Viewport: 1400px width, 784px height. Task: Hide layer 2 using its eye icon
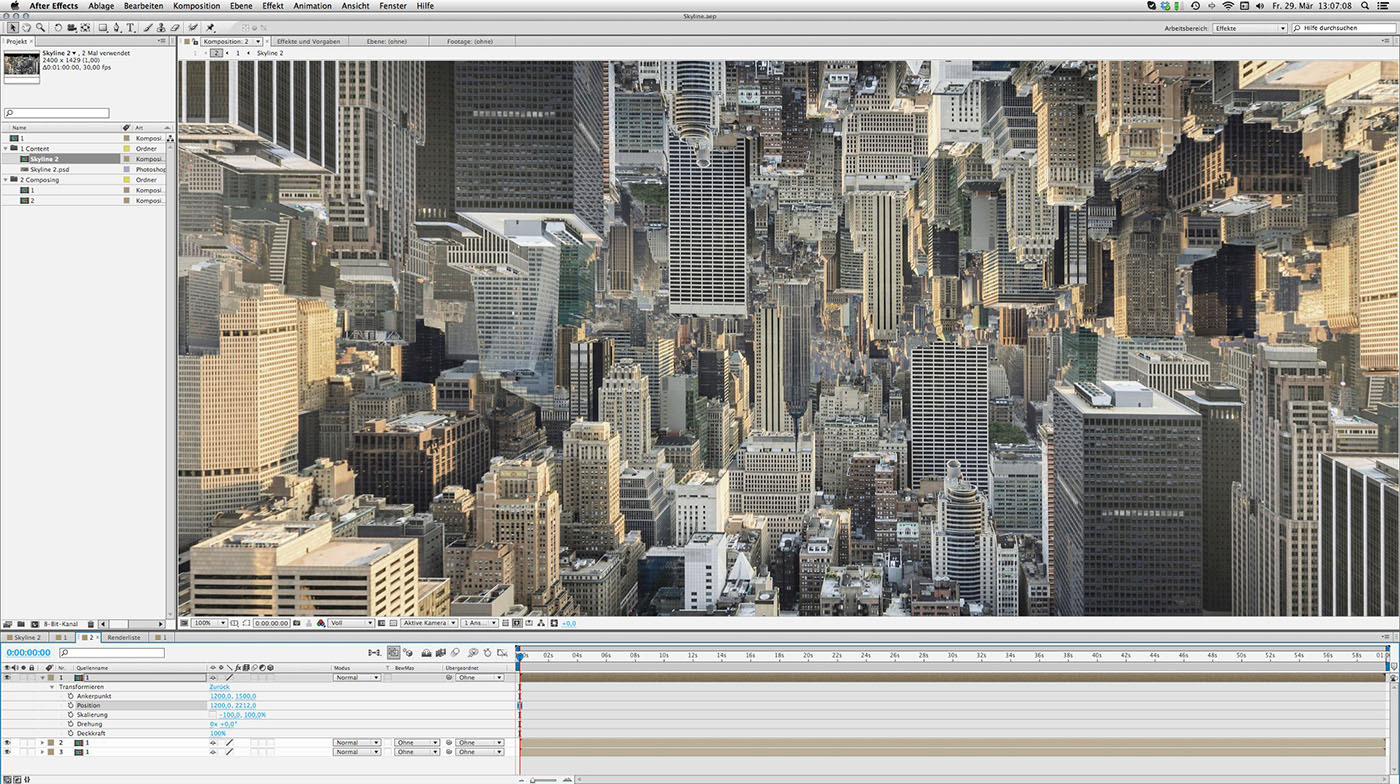click(x=7, y=743)
